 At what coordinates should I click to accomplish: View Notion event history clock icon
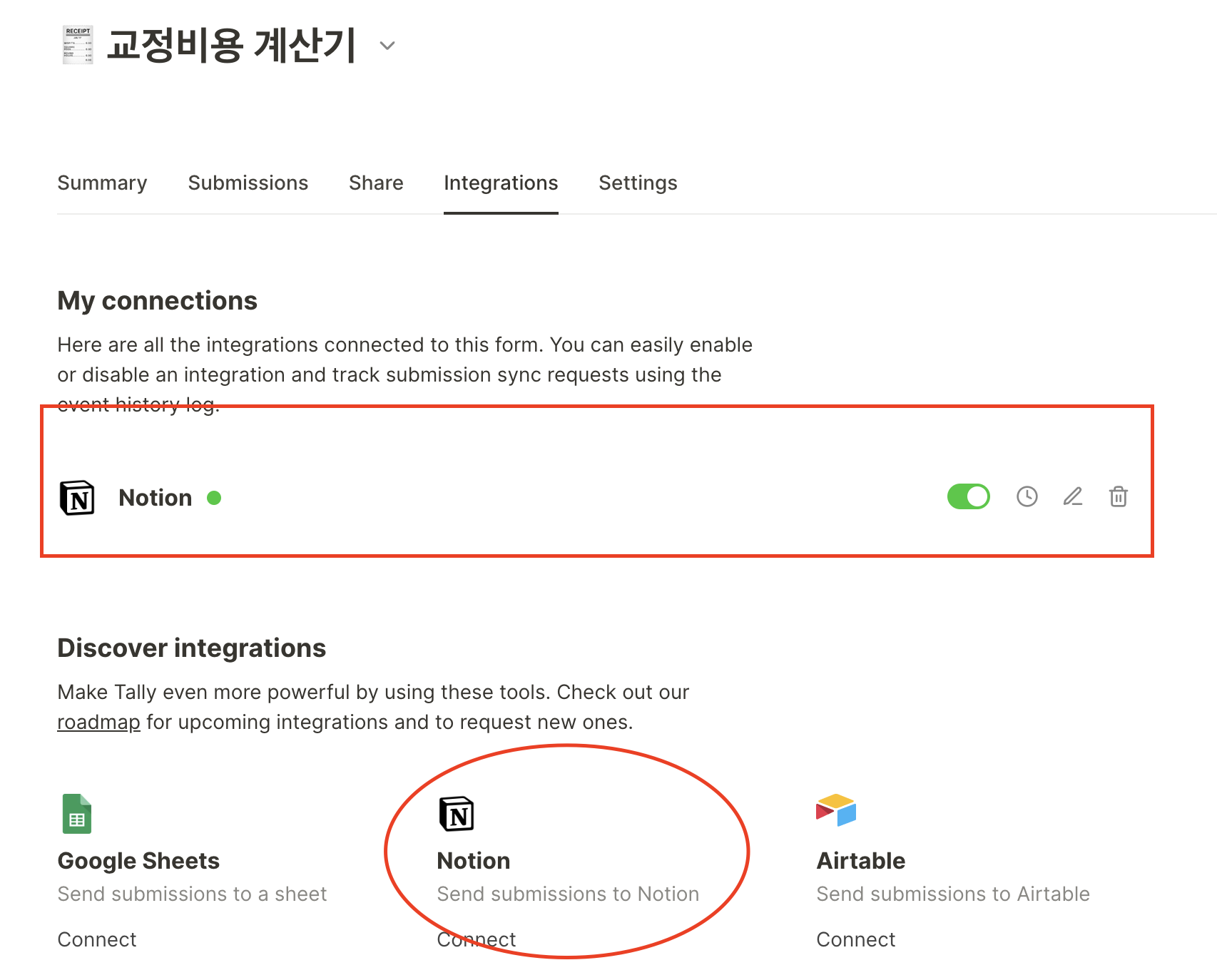pos(1027,496)
